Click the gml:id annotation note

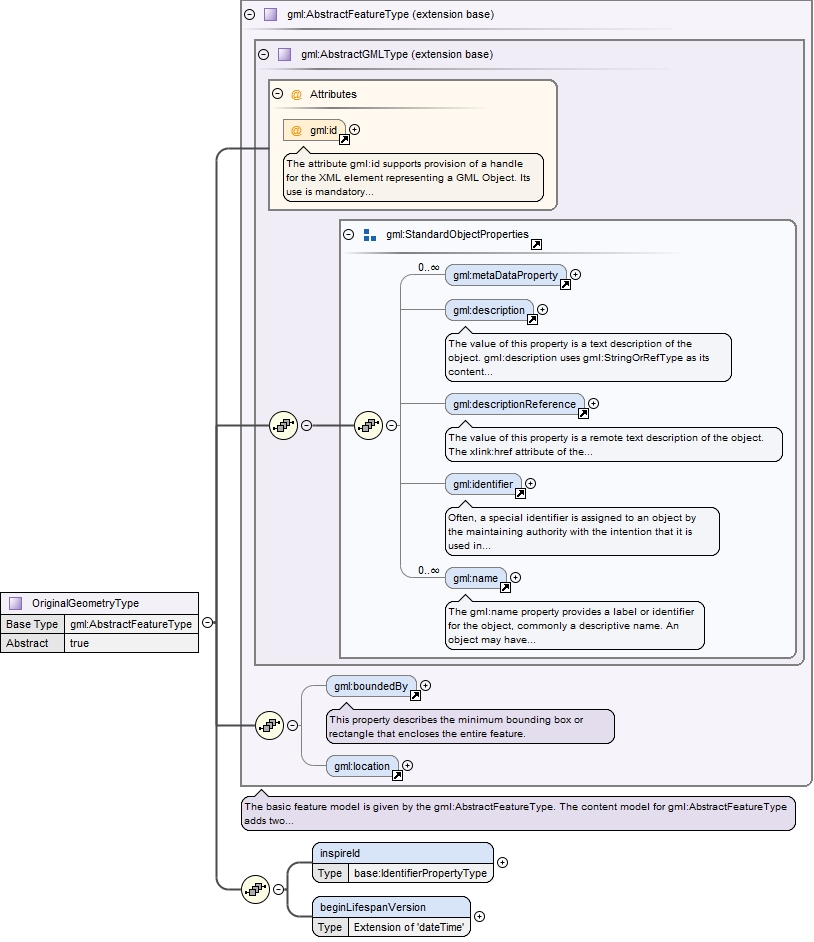413,177
